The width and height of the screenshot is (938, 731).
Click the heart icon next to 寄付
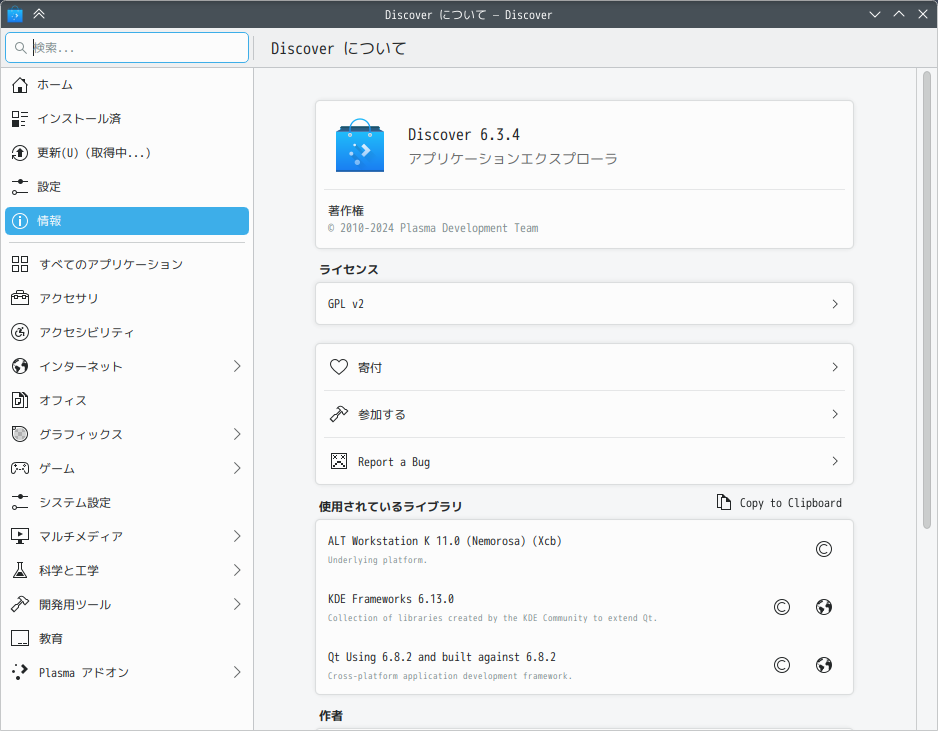tap(339, 367)
